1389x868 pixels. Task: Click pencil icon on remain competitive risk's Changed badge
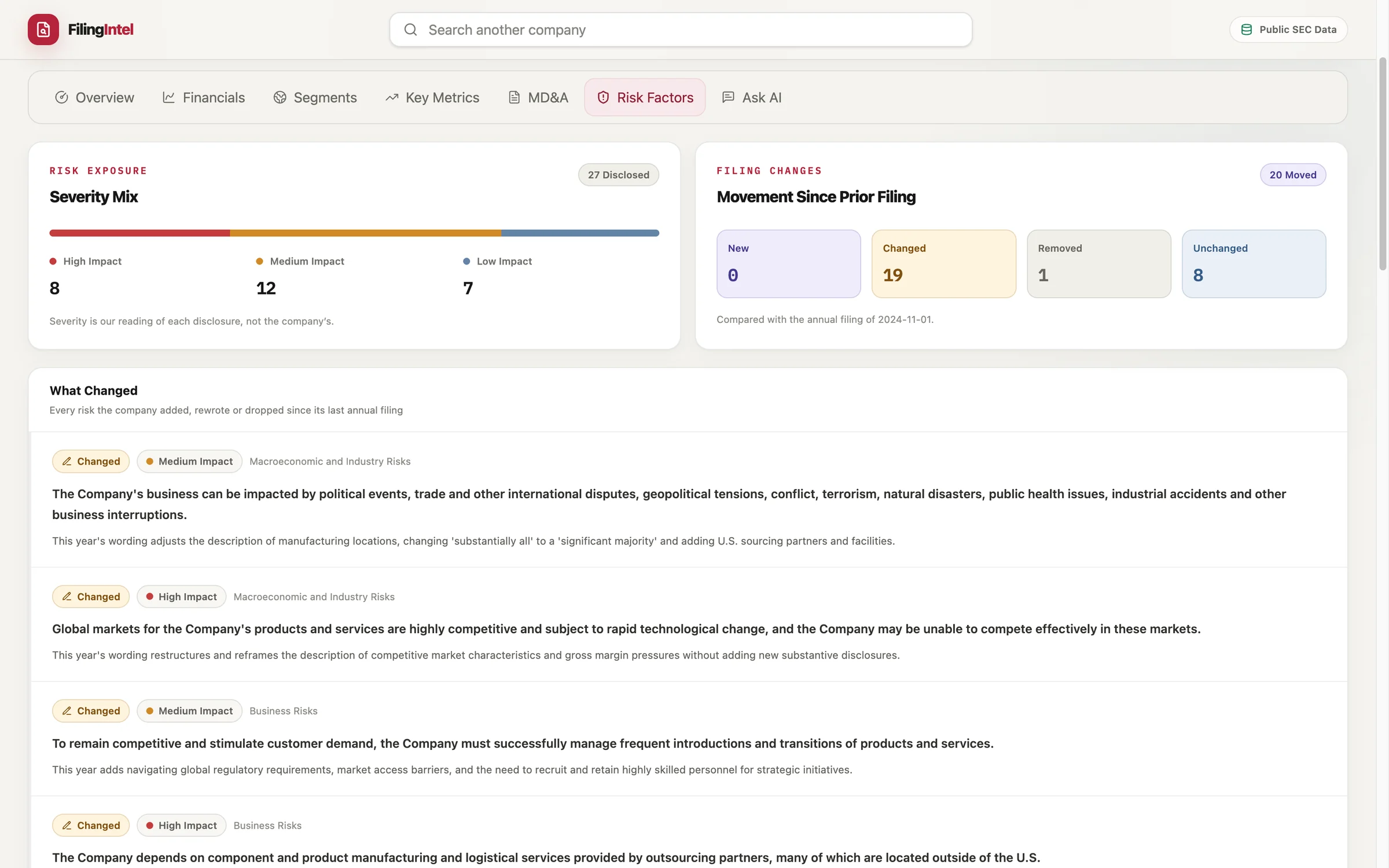67,711
